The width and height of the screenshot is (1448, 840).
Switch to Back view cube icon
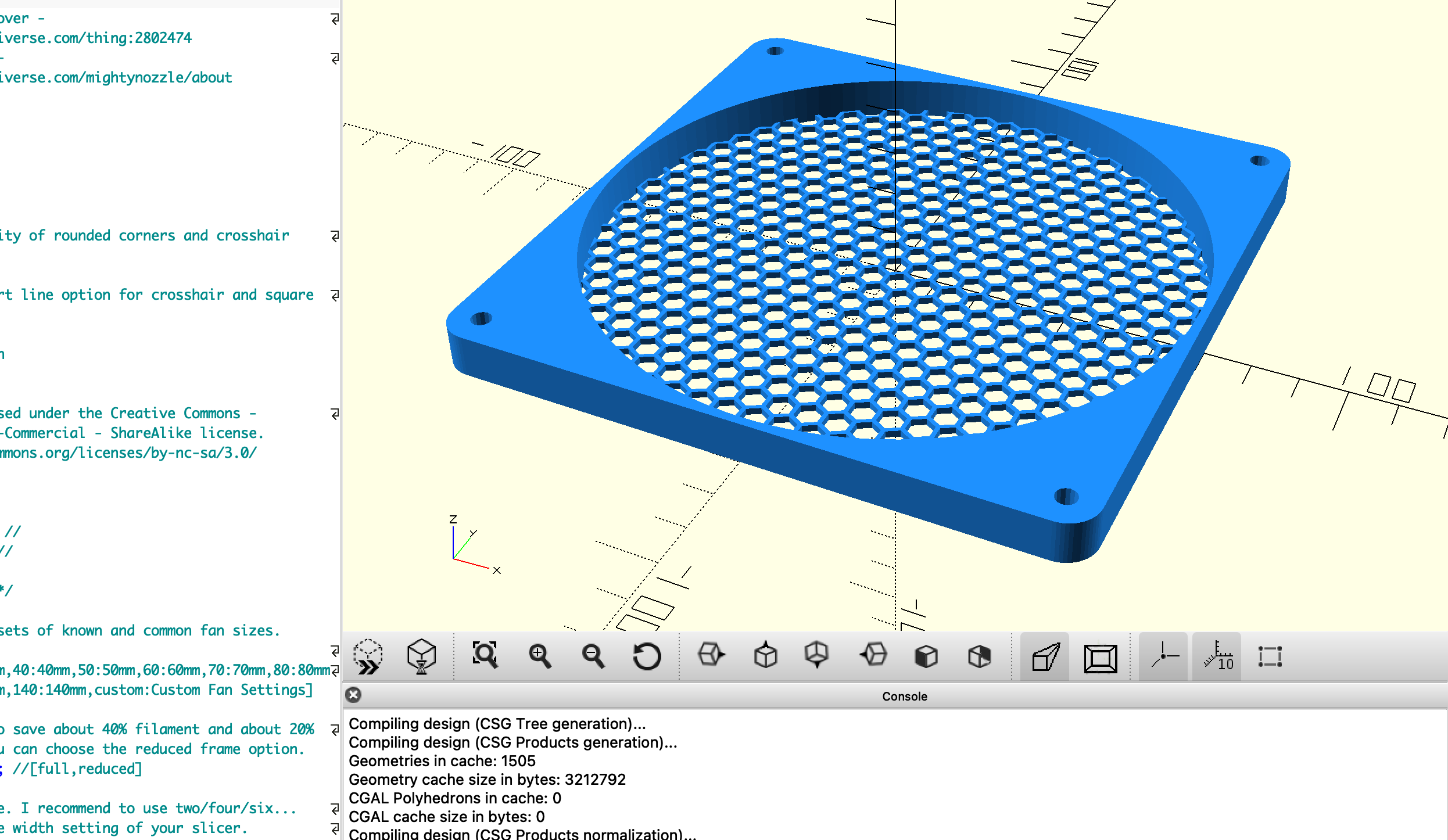click(x=980, y=656)
